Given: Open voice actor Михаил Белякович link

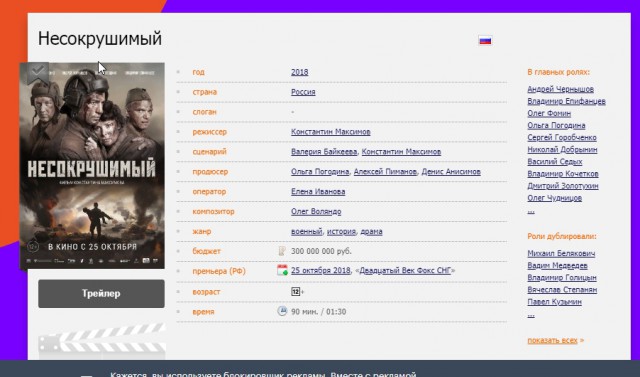Looking at the screenshot, I should [x=561, y=253].
